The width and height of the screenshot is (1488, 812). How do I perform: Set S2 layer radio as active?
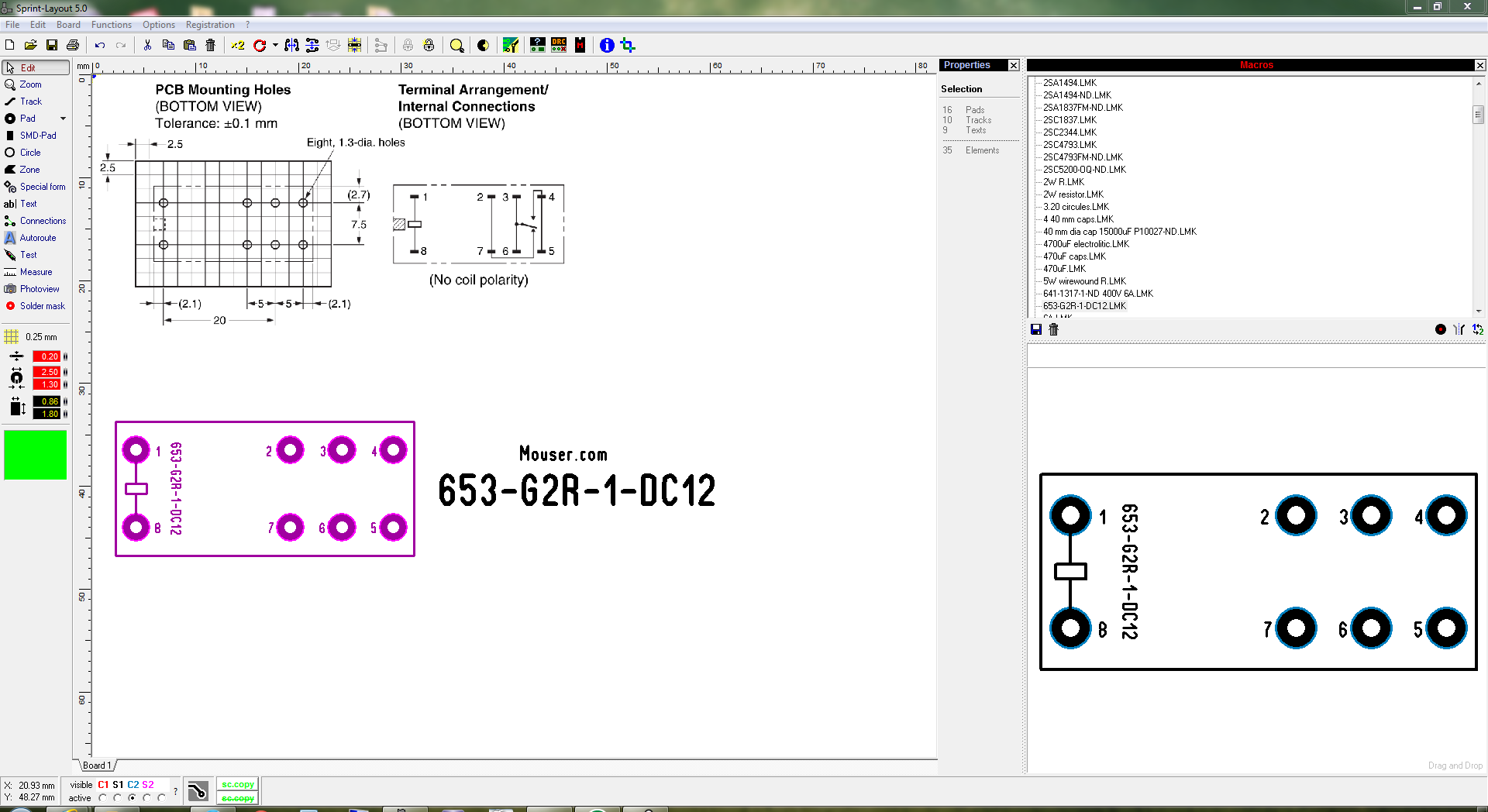[x=146, y=798]
